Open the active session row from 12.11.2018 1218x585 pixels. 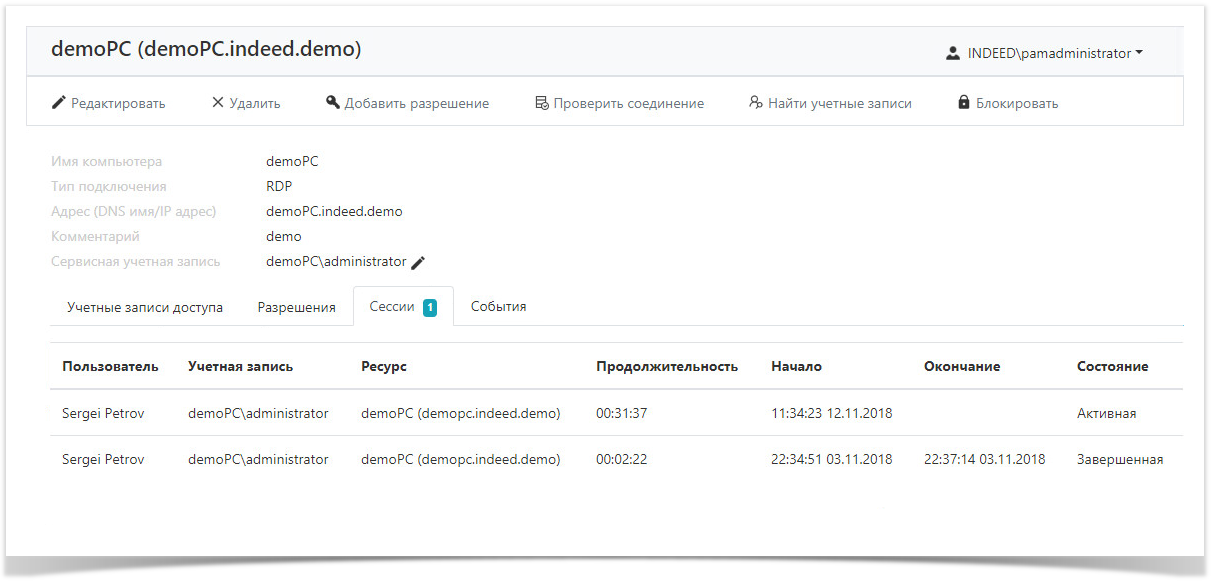(616, 413)
